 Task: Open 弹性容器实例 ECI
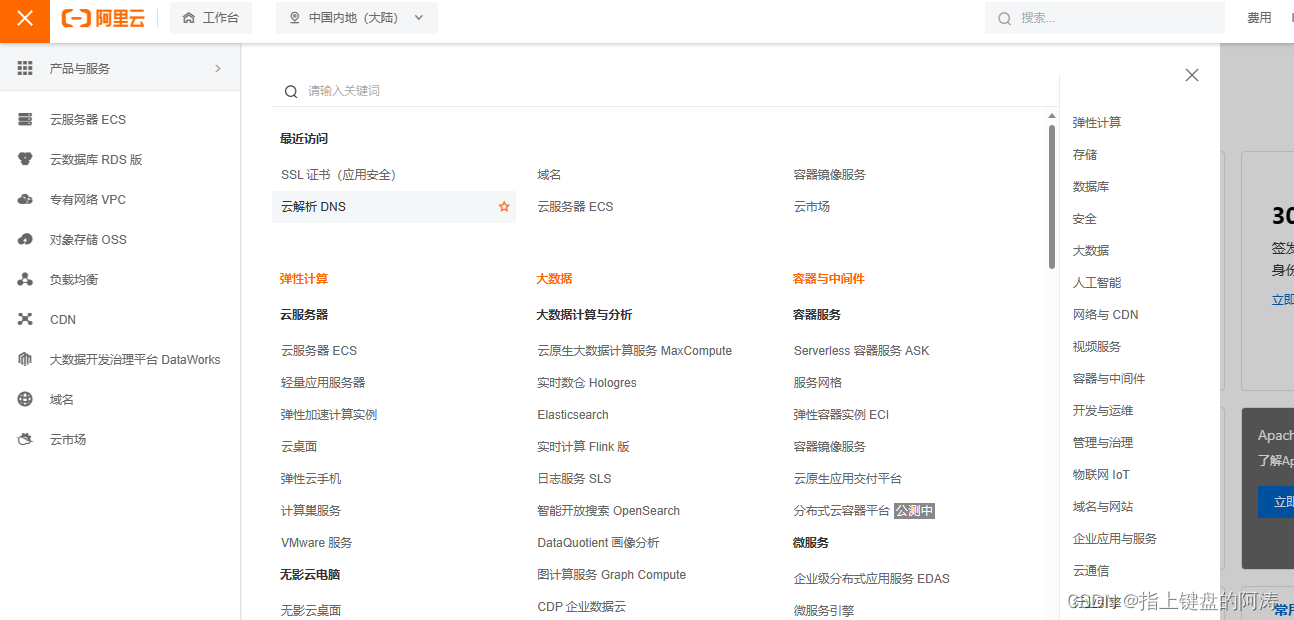click(842, 415)
